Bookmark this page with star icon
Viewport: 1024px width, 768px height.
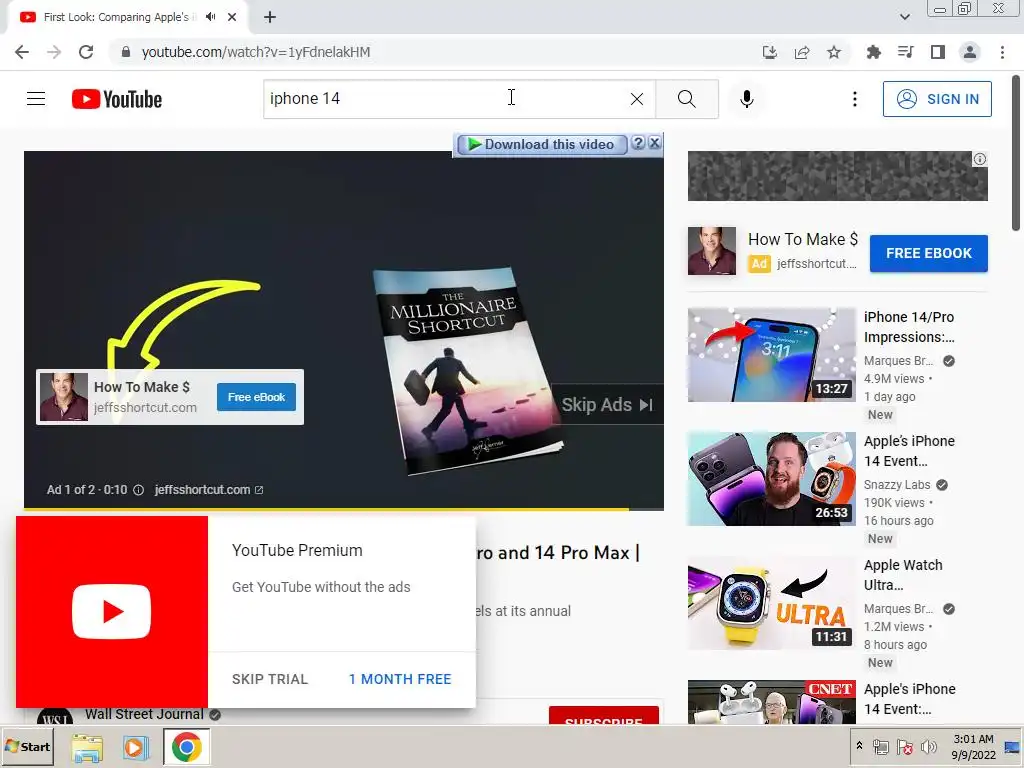[x=834, y=52]
